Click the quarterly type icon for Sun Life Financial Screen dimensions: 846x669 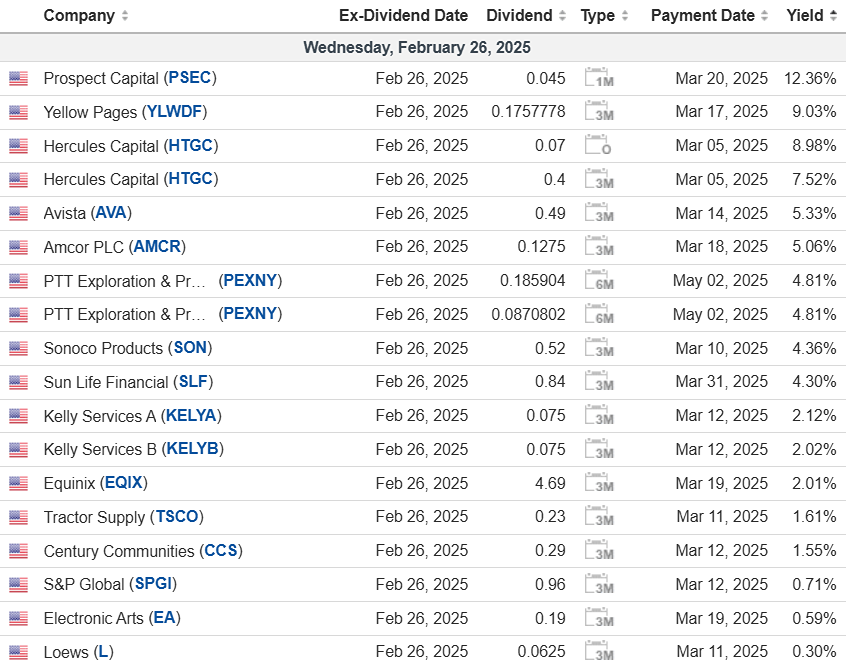tap(598, 382)
